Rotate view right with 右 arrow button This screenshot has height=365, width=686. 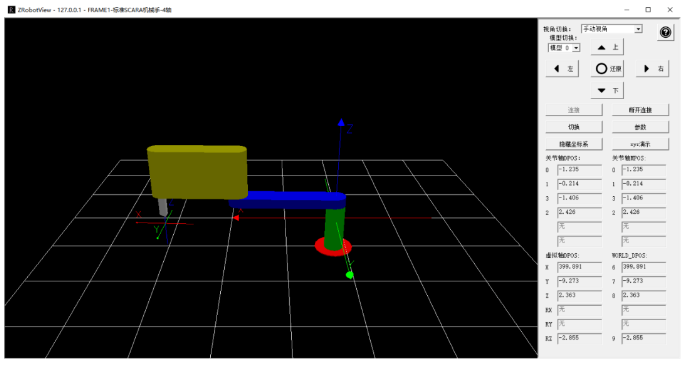652,69
